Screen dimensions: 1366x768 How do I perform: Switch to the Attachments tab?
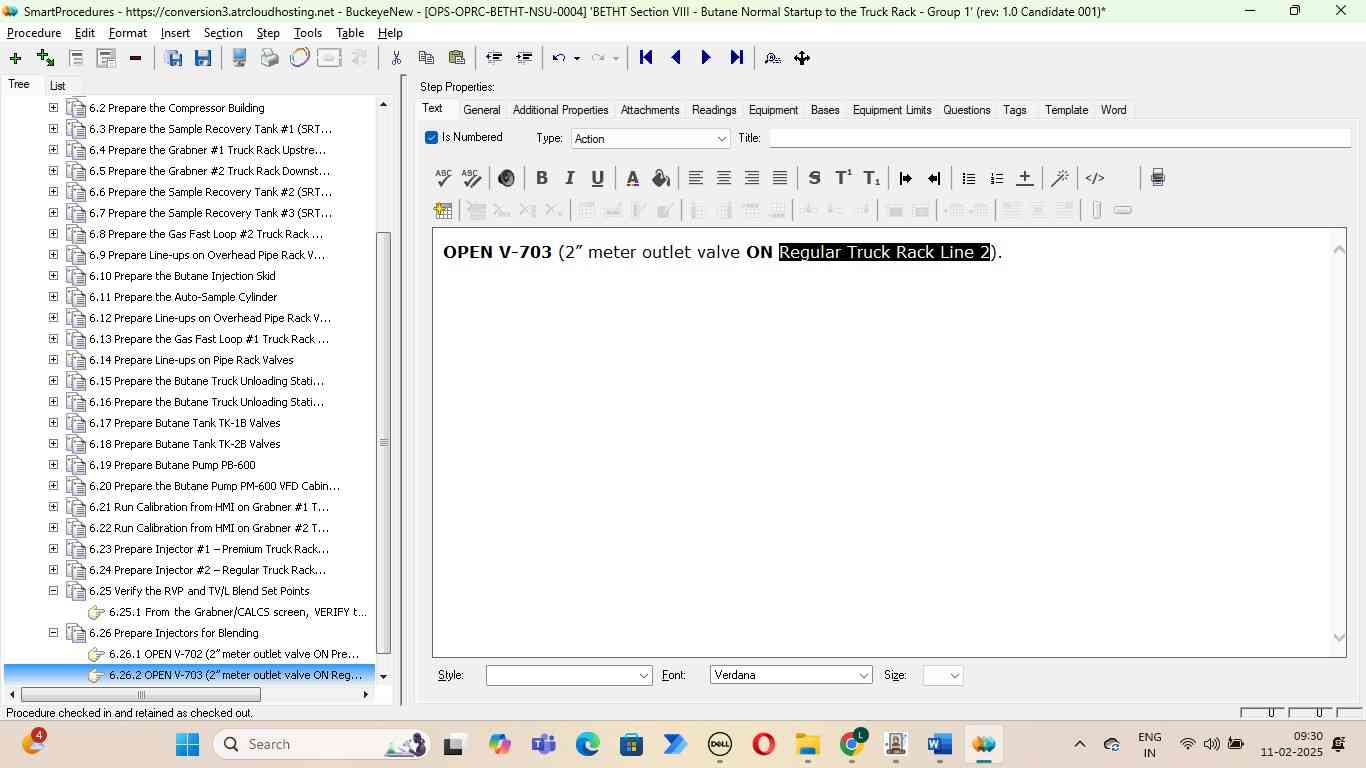point(650,110)
